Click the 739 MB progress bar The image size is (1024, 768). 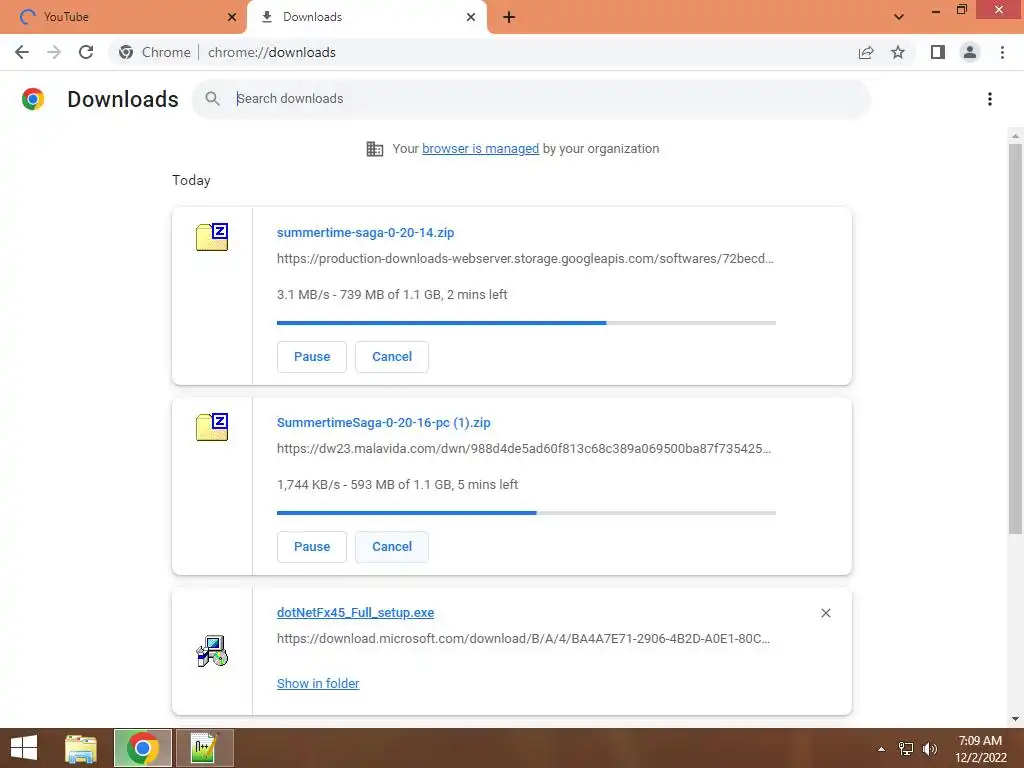(x=526, y=323)
